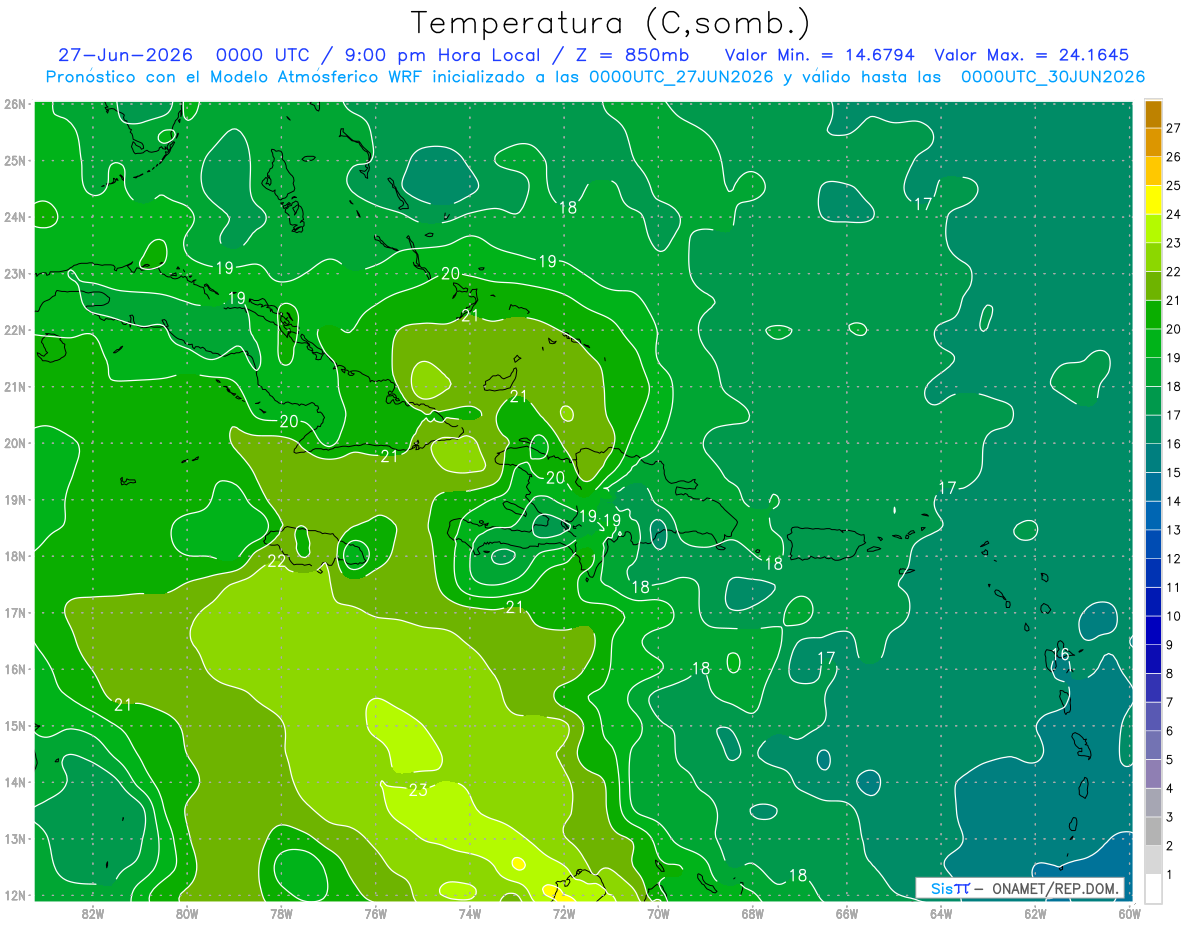Click the '74W' longitude axis label
This screenshot has height=927, width=1200.
tap(470, 912)
